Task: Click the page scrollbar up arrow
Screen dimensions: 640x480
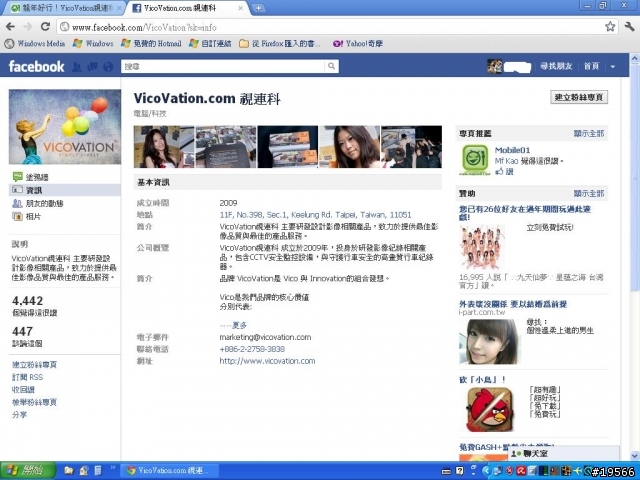Action: tap(635, 58)
